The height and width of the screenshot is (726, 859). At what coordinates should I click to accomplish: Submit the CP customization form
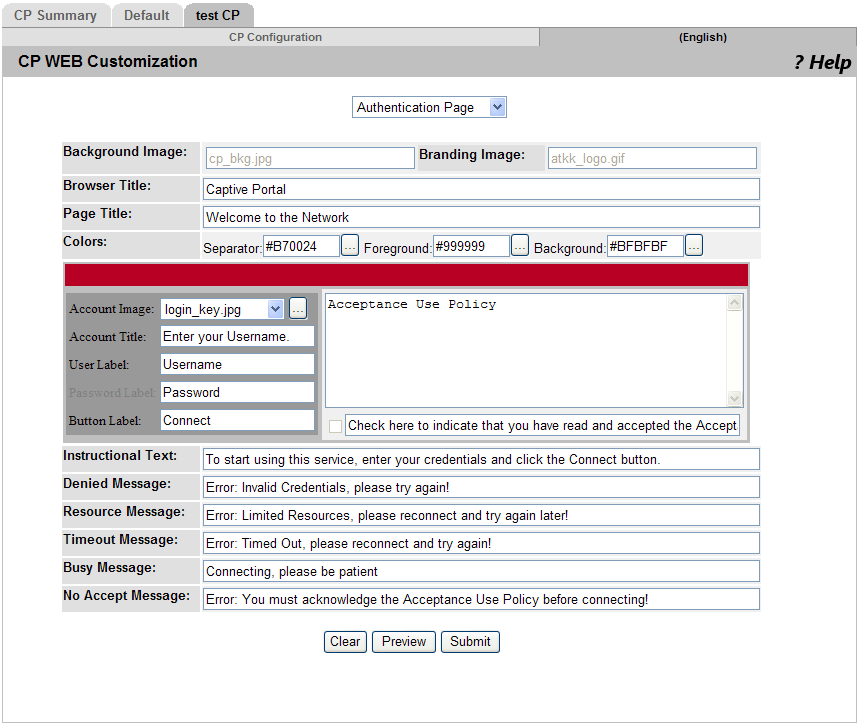(470, 641)
